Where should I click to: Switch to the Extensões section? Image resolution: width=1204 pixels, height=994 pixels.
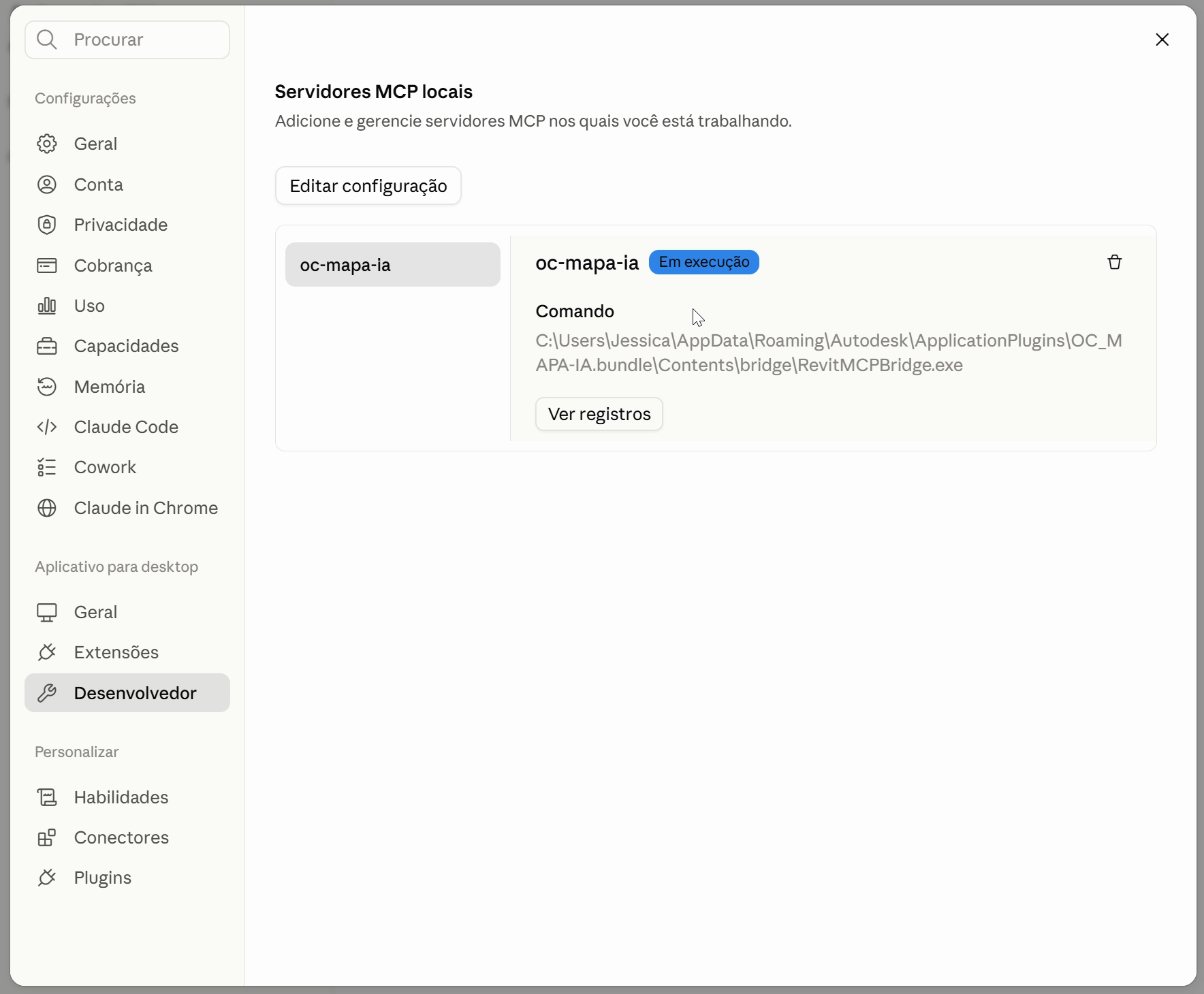(x=127, y=652)
